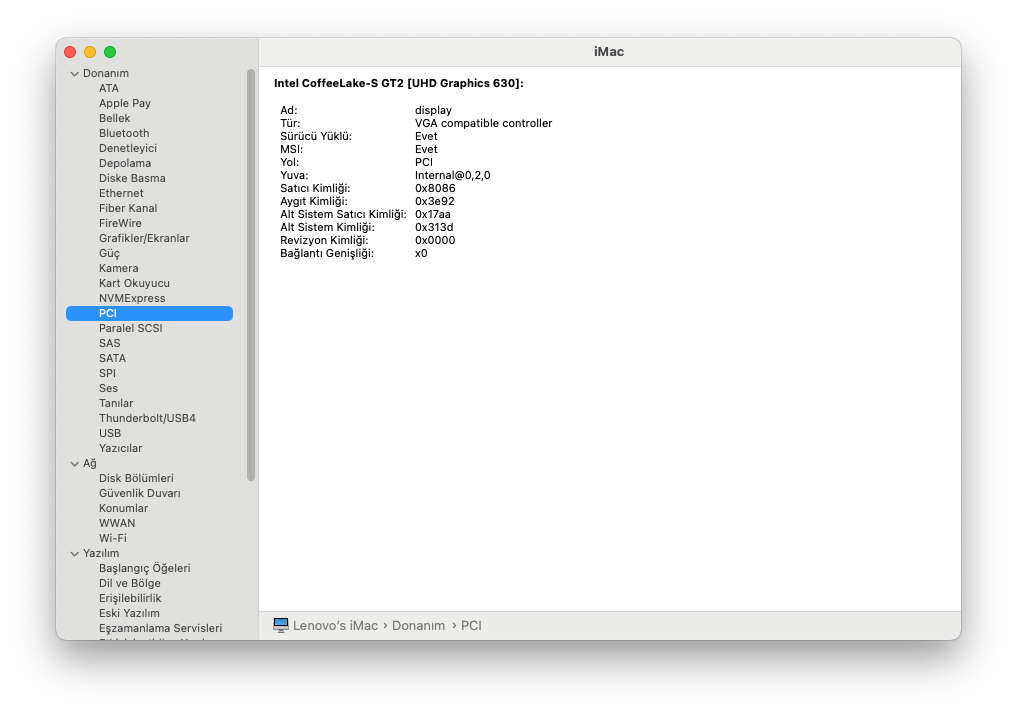Open Kart Okuyucu item
The image size is (1017, 714).
coord(134,283)
